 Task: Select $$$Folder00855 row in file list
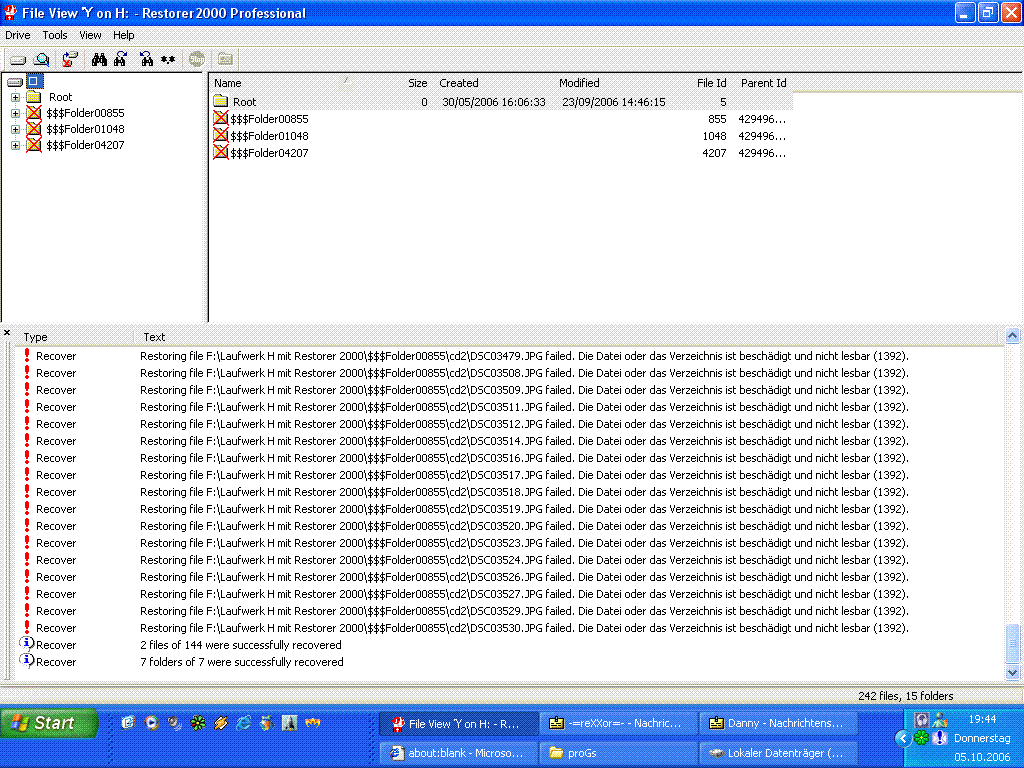click(502, 119)
